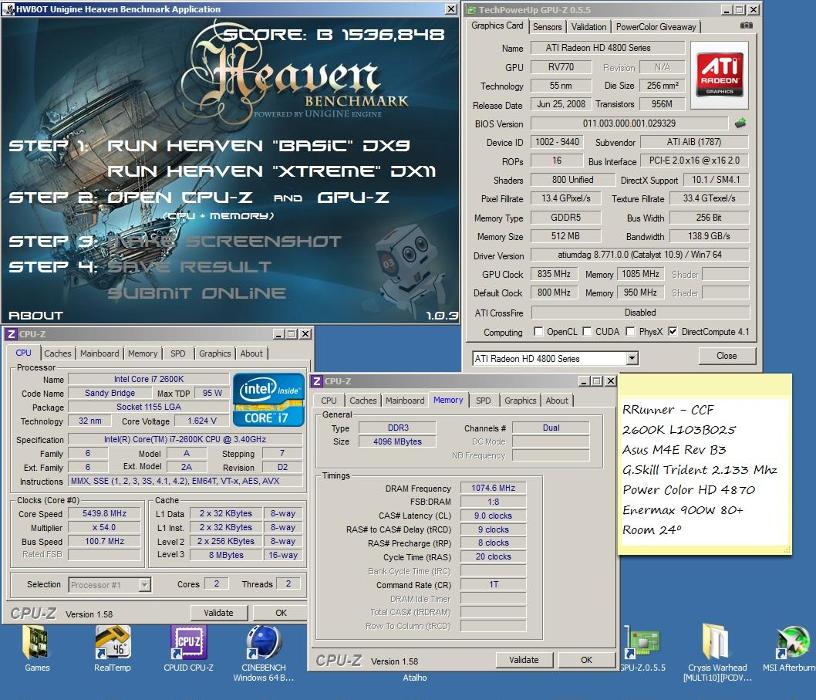
Task: Open SPD tab in CPU-Z CPU window
Action: [x=178, y=353]
